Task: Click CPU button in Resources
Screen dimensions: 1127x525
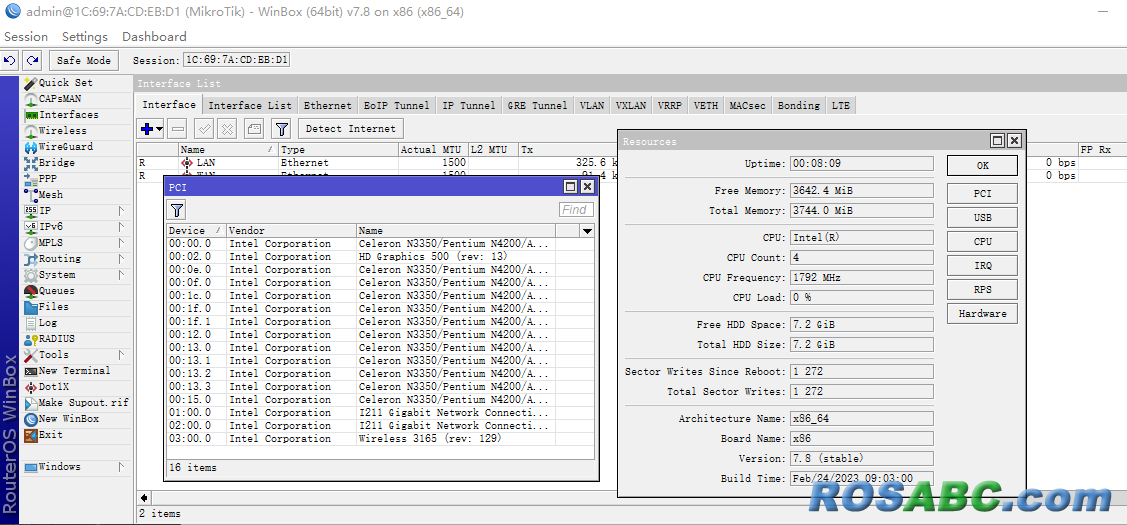Action: pyautogui.click(x=983, y=242)
